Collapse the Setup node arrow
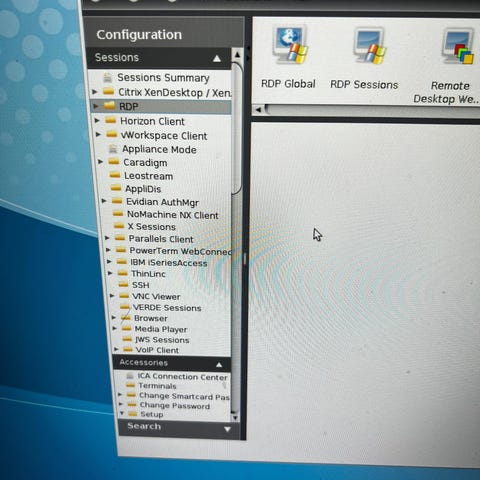 (122, 413)
